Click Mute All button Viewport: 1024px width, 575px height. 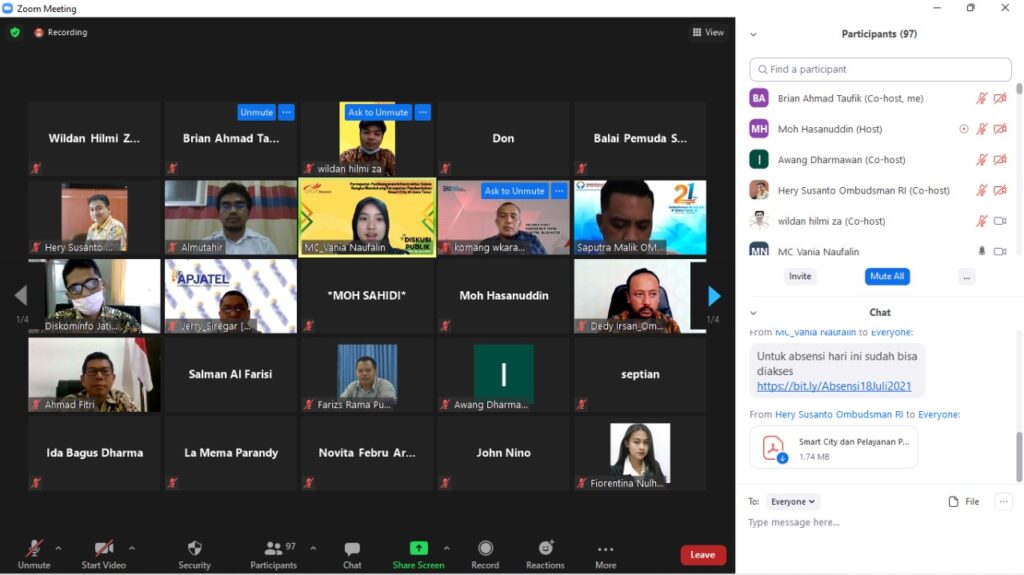tap(887, 276)
